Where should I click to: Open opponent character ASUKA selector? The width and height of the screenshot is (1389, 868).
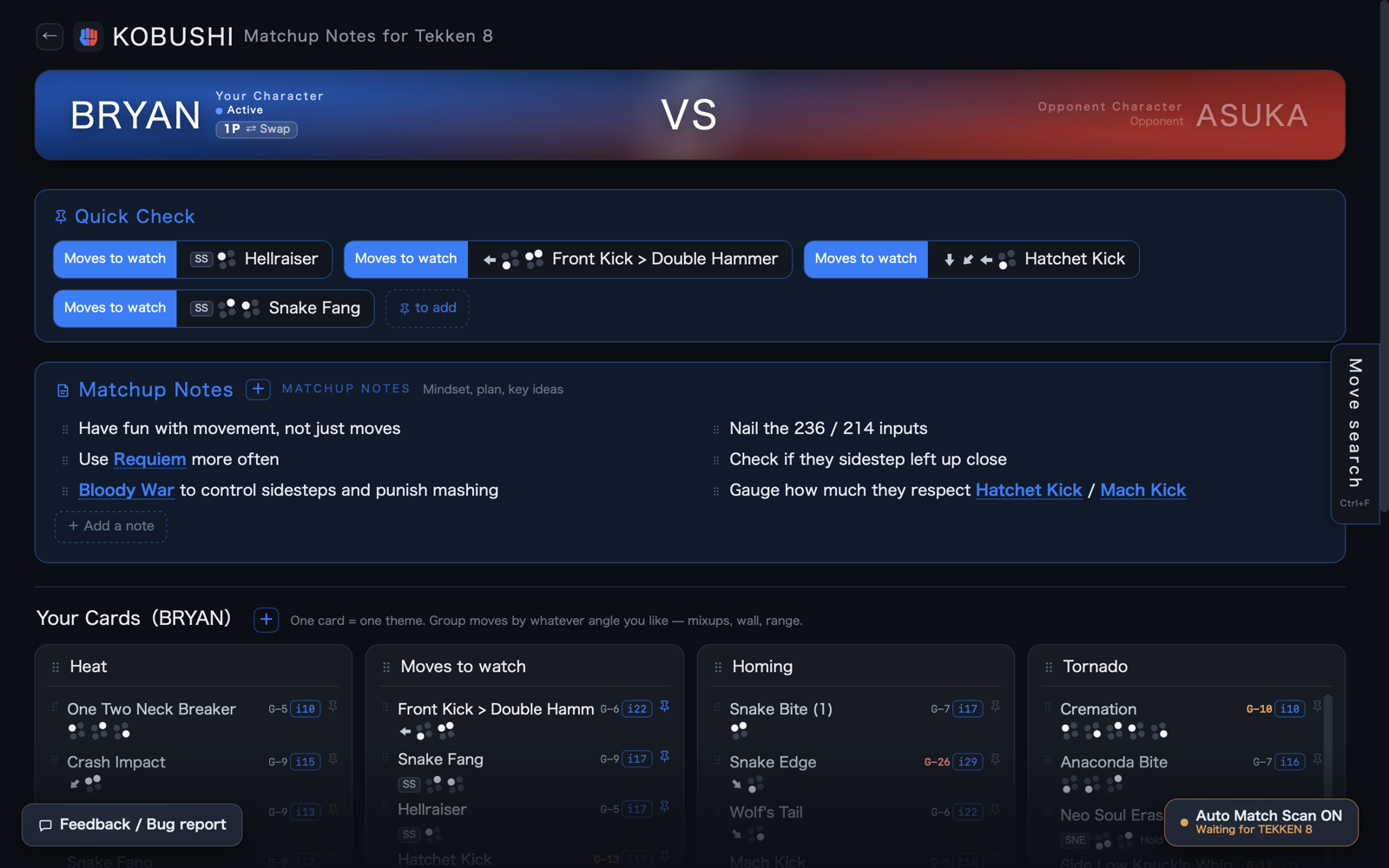click(x=1252, y=115)
